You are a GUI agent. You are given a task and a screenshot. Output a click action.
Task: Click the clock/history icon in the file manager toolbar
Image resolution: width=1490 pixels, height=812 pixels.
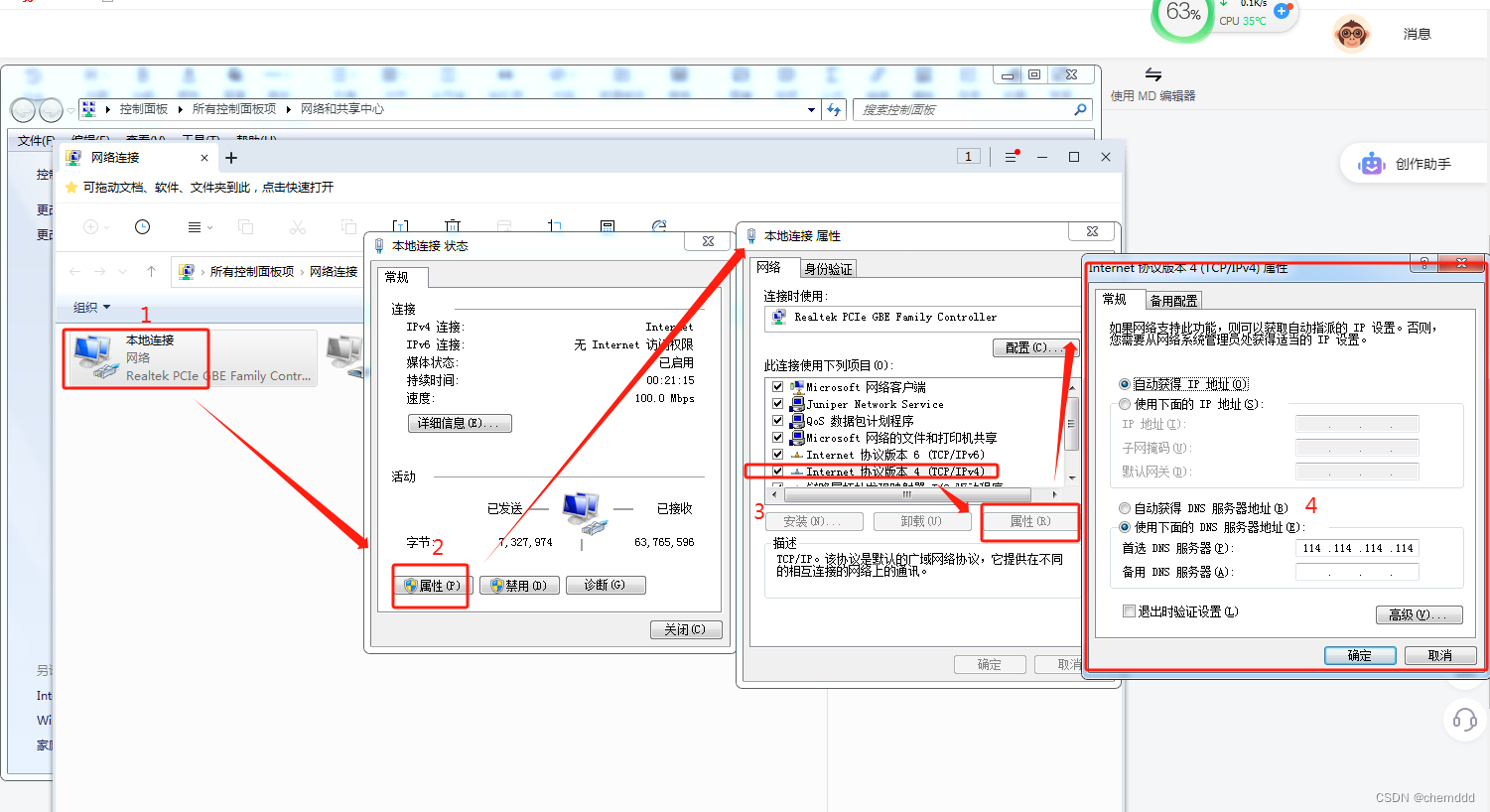tap(142, 226)
